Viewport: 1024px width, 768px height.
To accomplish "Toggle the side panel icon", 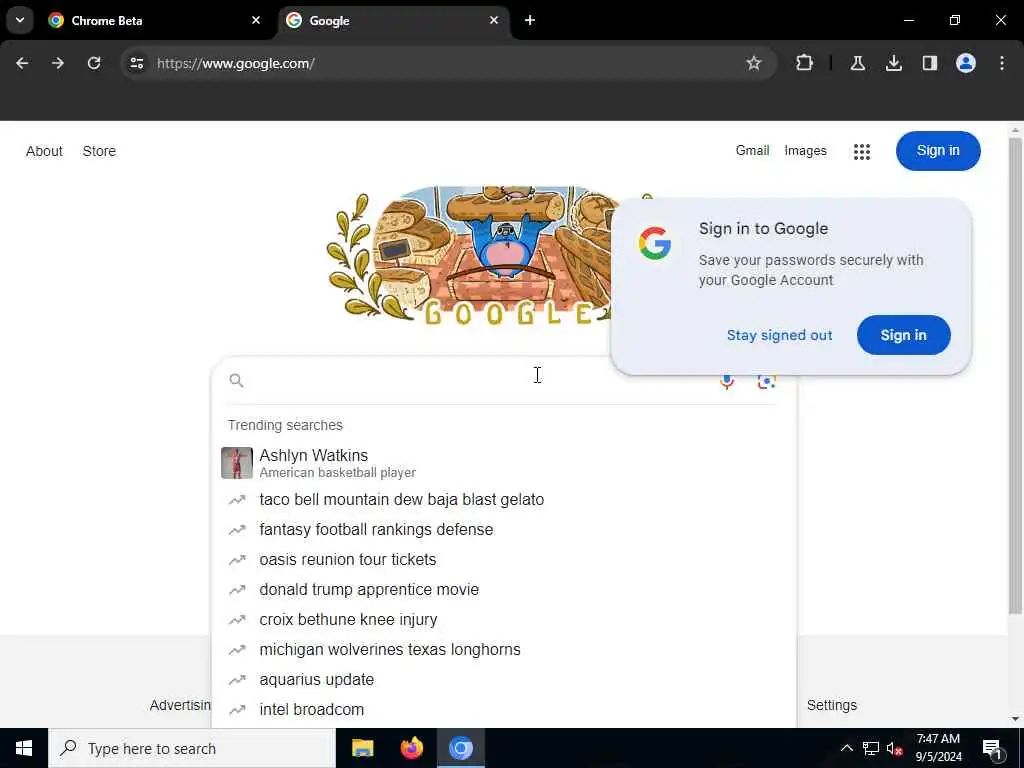I will point(929,63).
